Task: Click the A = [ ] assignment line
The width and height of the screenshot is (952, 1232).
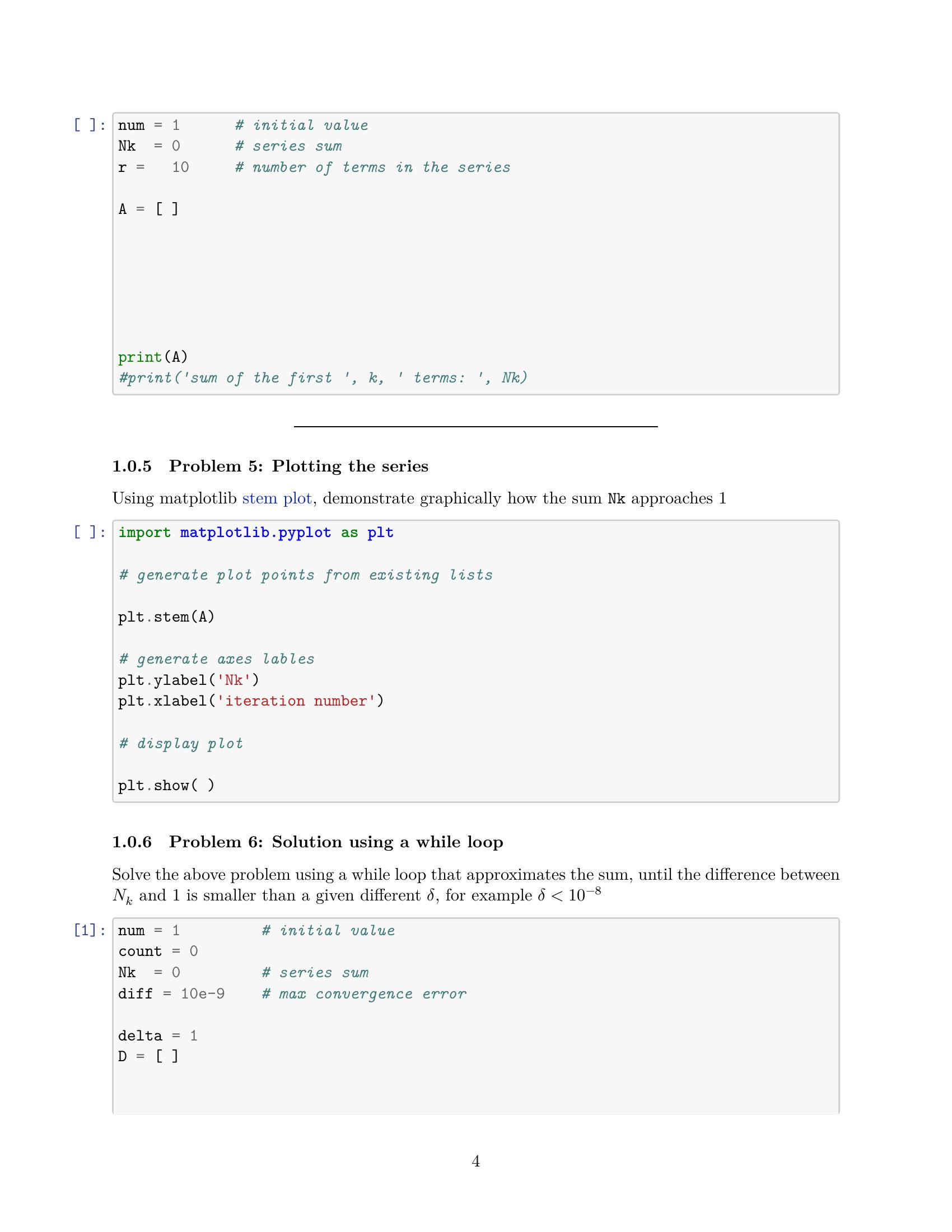Action: (148, 209)
